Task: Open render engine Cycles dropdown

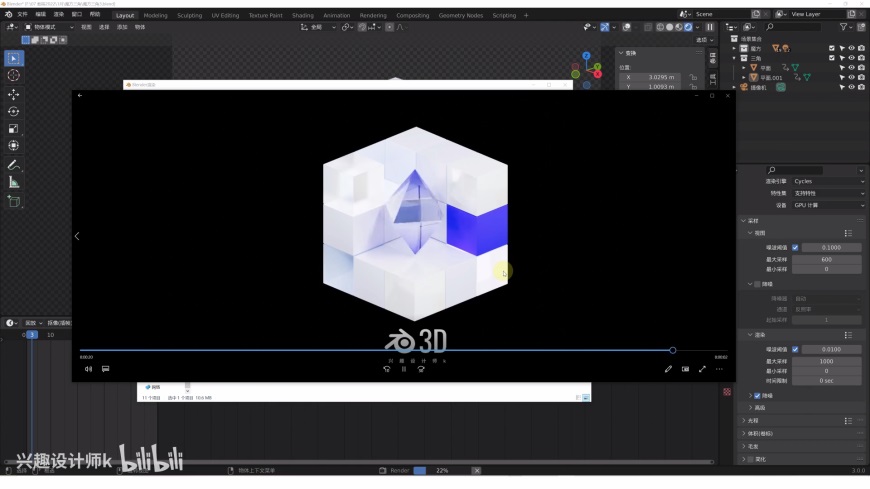Action: pyautogui.click(x=828, y=182)
